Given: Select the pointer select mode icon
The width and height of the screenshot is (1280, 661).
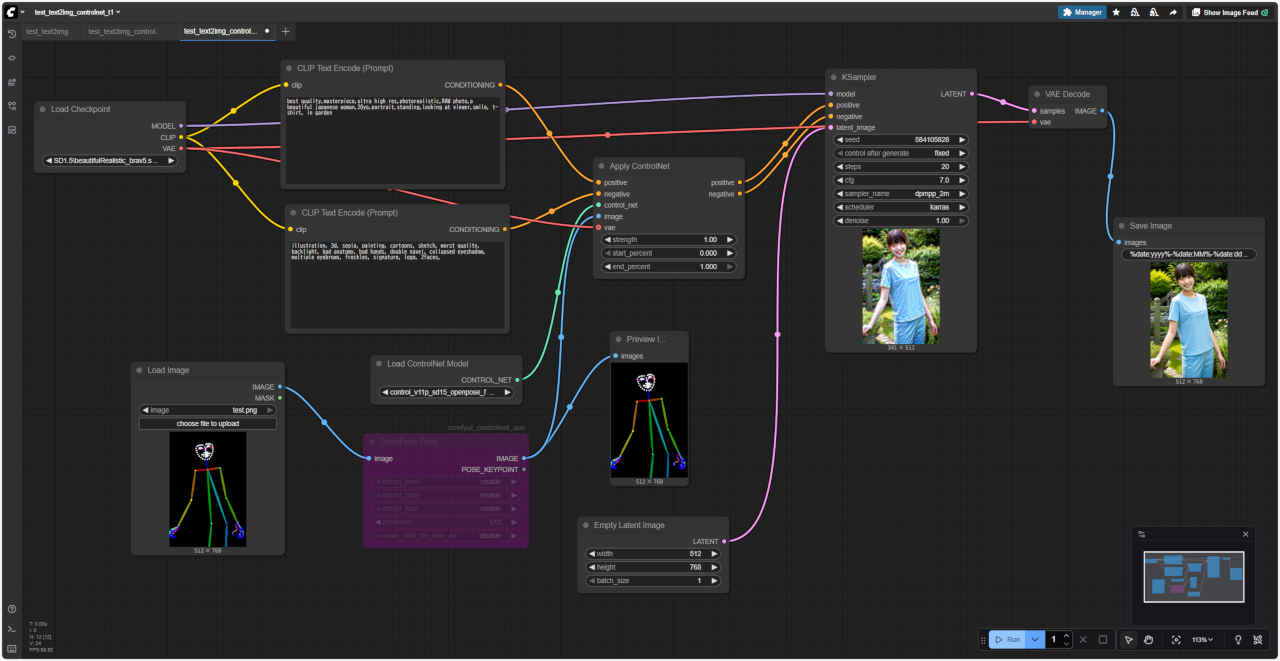Looking at the screenshot, I should 1129,640.
